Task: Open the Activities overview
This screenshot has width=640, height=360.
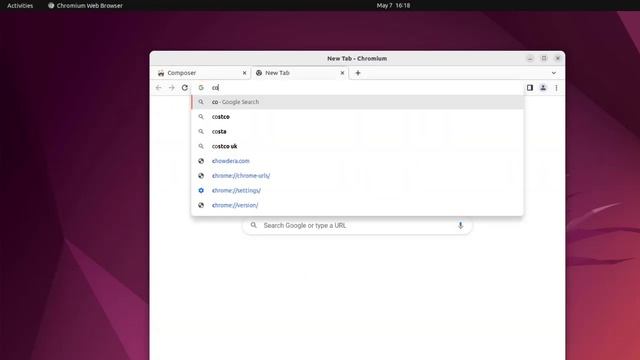Action: (x=20, y=5)
